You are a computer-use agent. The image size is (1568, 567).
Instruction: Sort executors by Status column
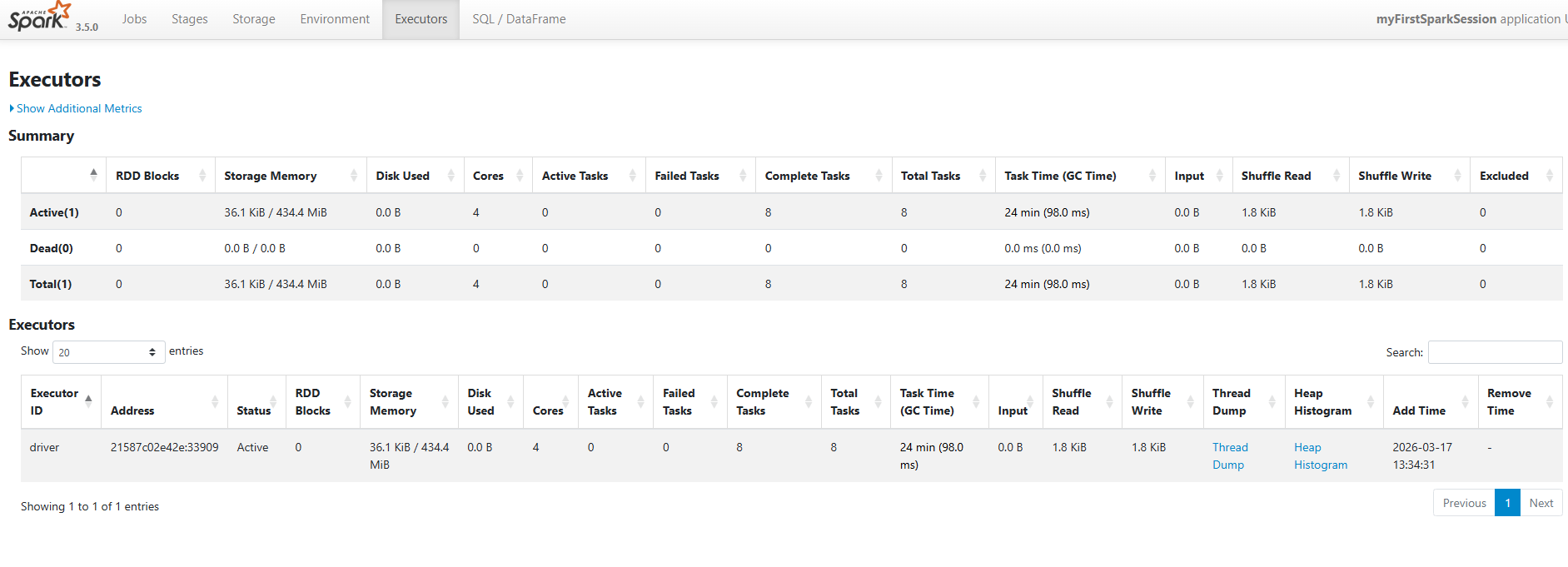point(256,402)
